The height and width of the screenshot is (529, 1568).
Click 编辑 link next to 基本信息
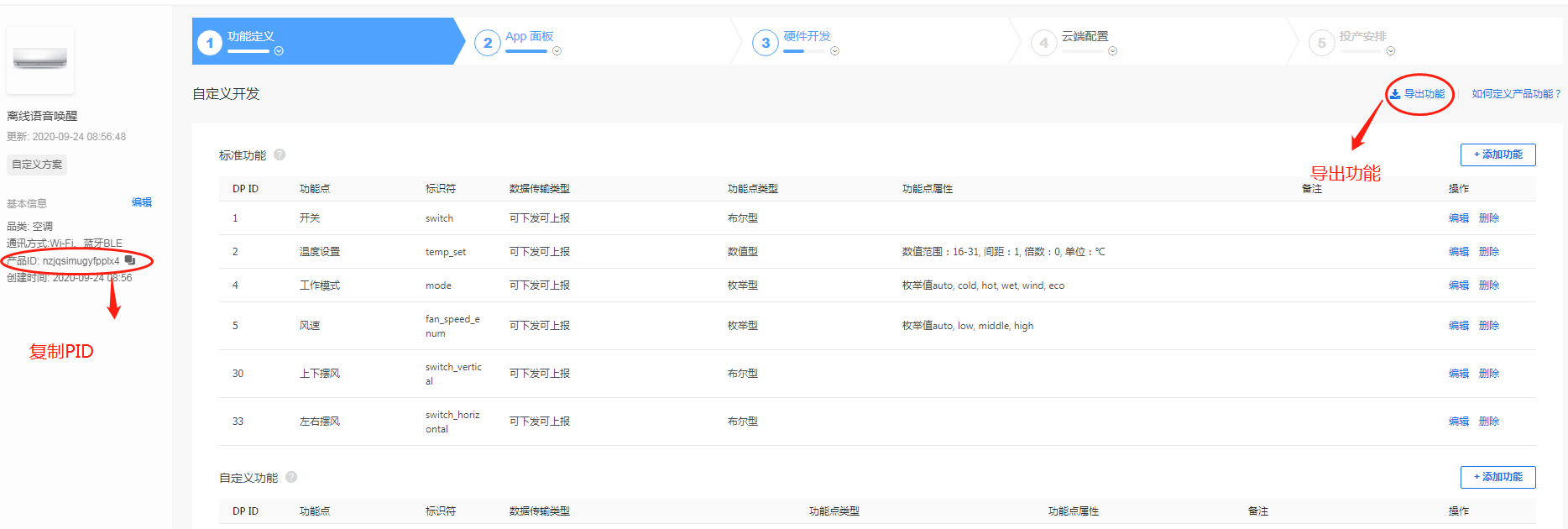click(142, 202)
